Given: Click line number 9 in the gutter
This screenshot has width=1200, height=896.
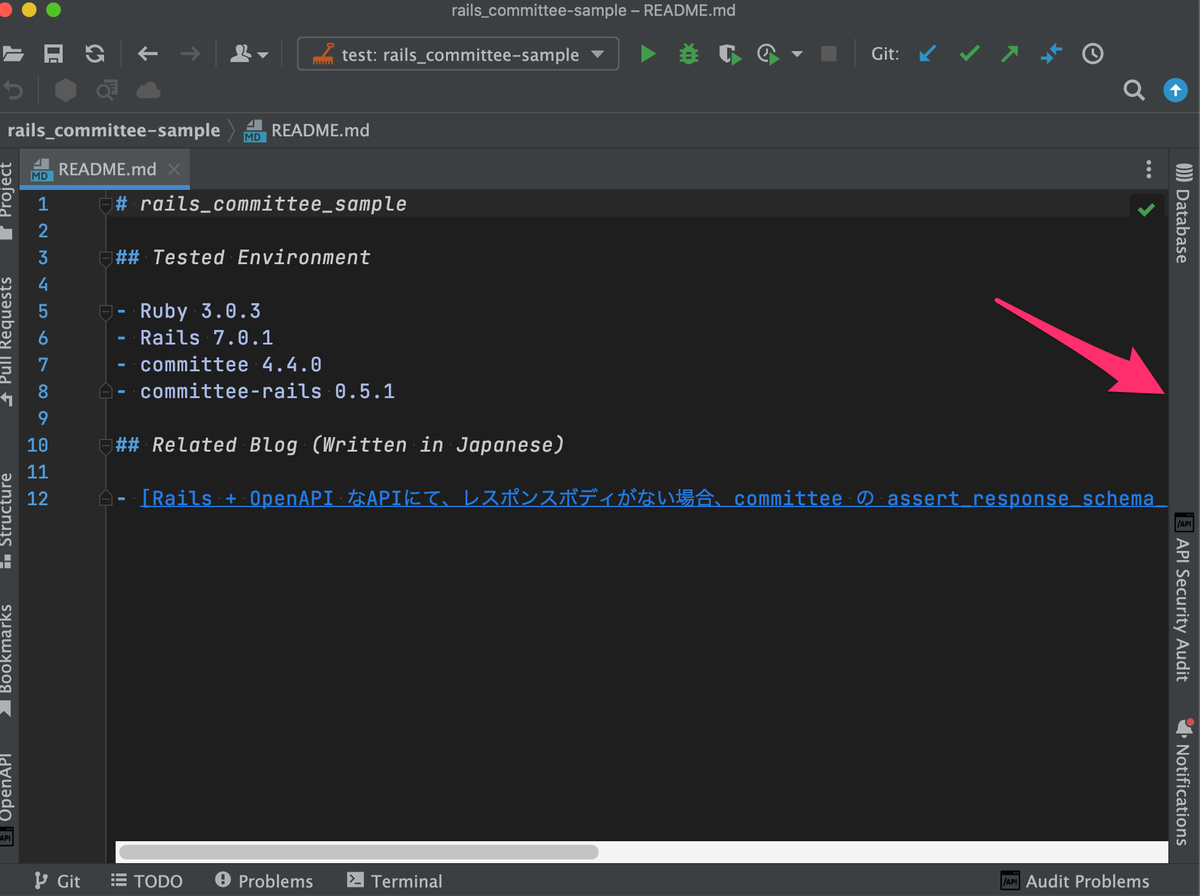Looking at the screenshot, I should [x=42, y=418].
